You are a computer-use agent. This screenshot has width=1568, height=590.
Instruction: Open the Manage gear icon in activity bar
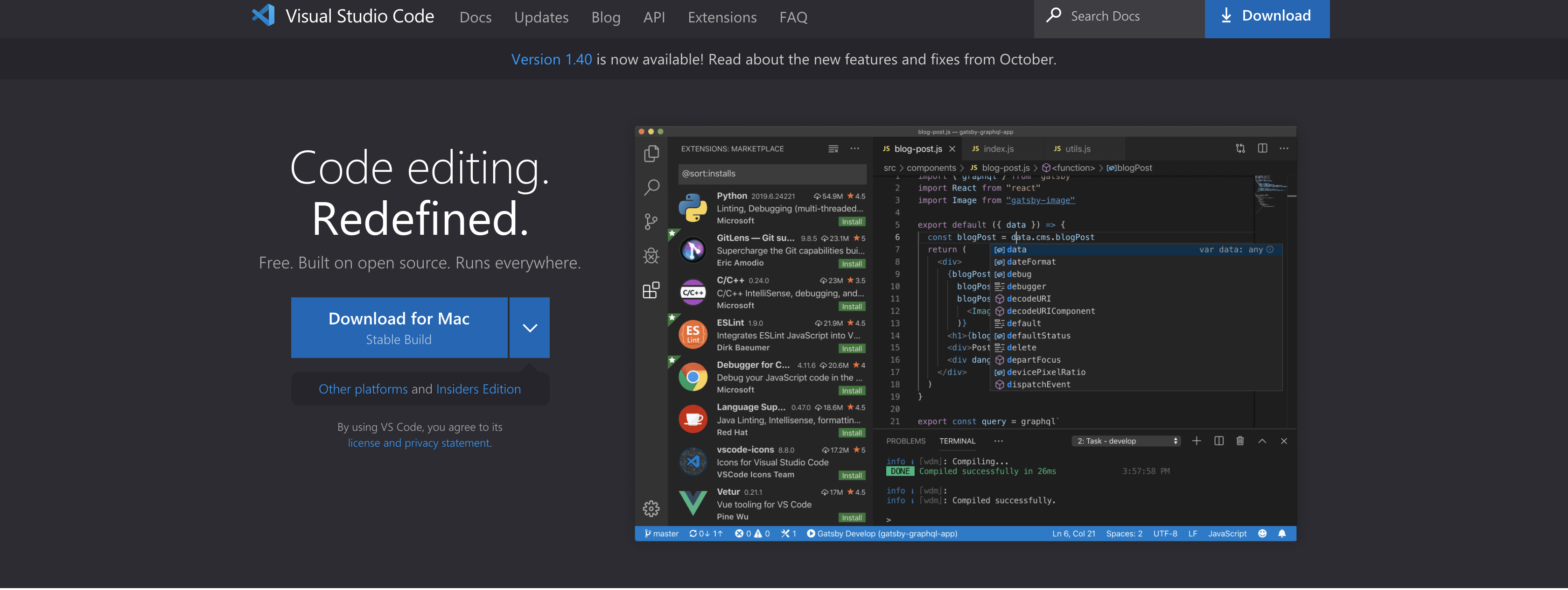coord(651,509)
